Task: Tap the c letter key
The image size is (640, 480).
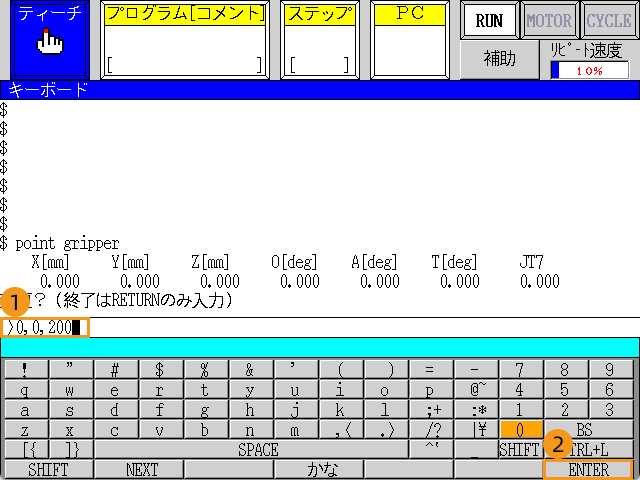Action: click(x=116, y=430)
